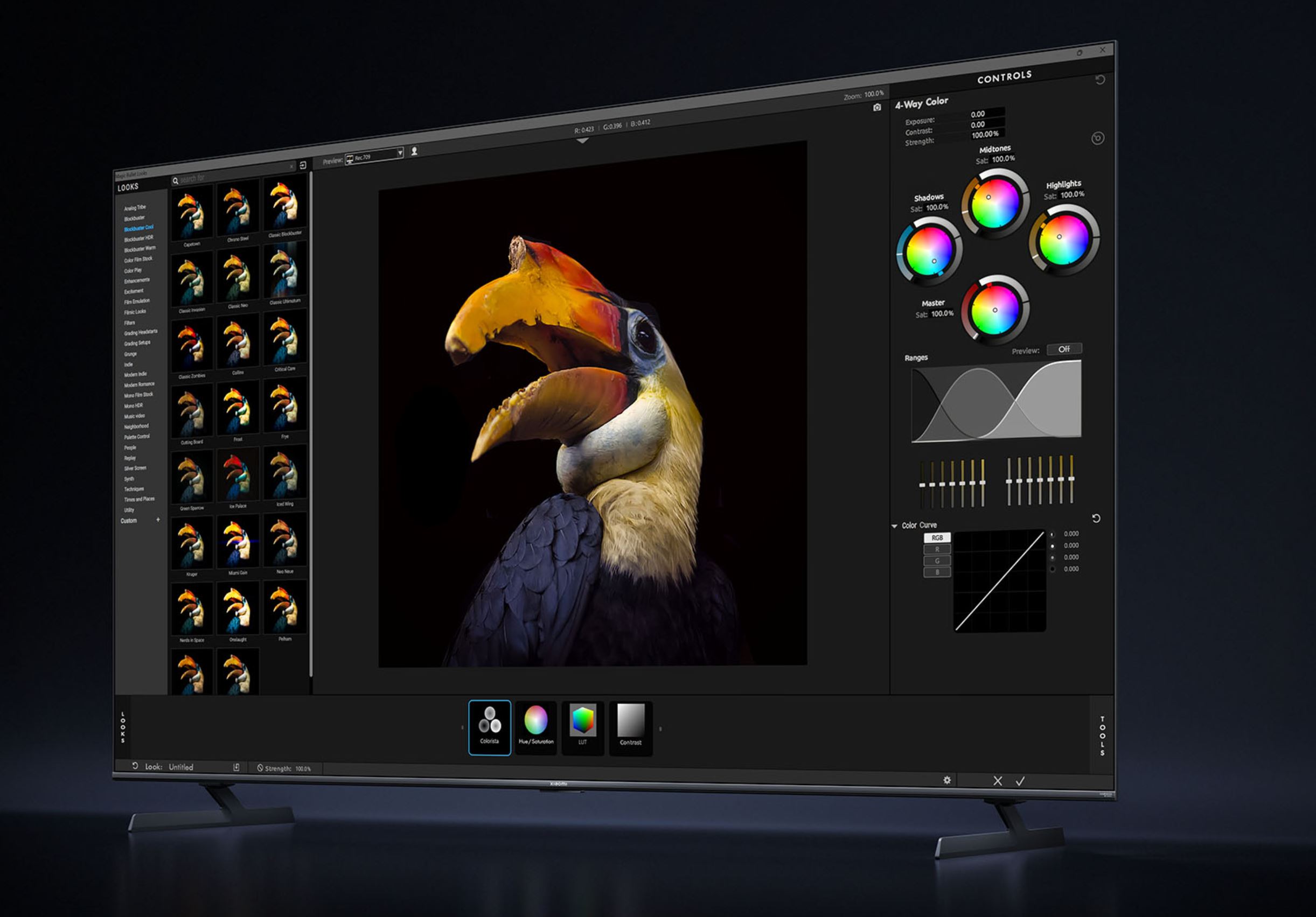The width and height of the screenshot is (1316, 917).
Task: Collapse the Color Curve section
Action: coord(895,526)
